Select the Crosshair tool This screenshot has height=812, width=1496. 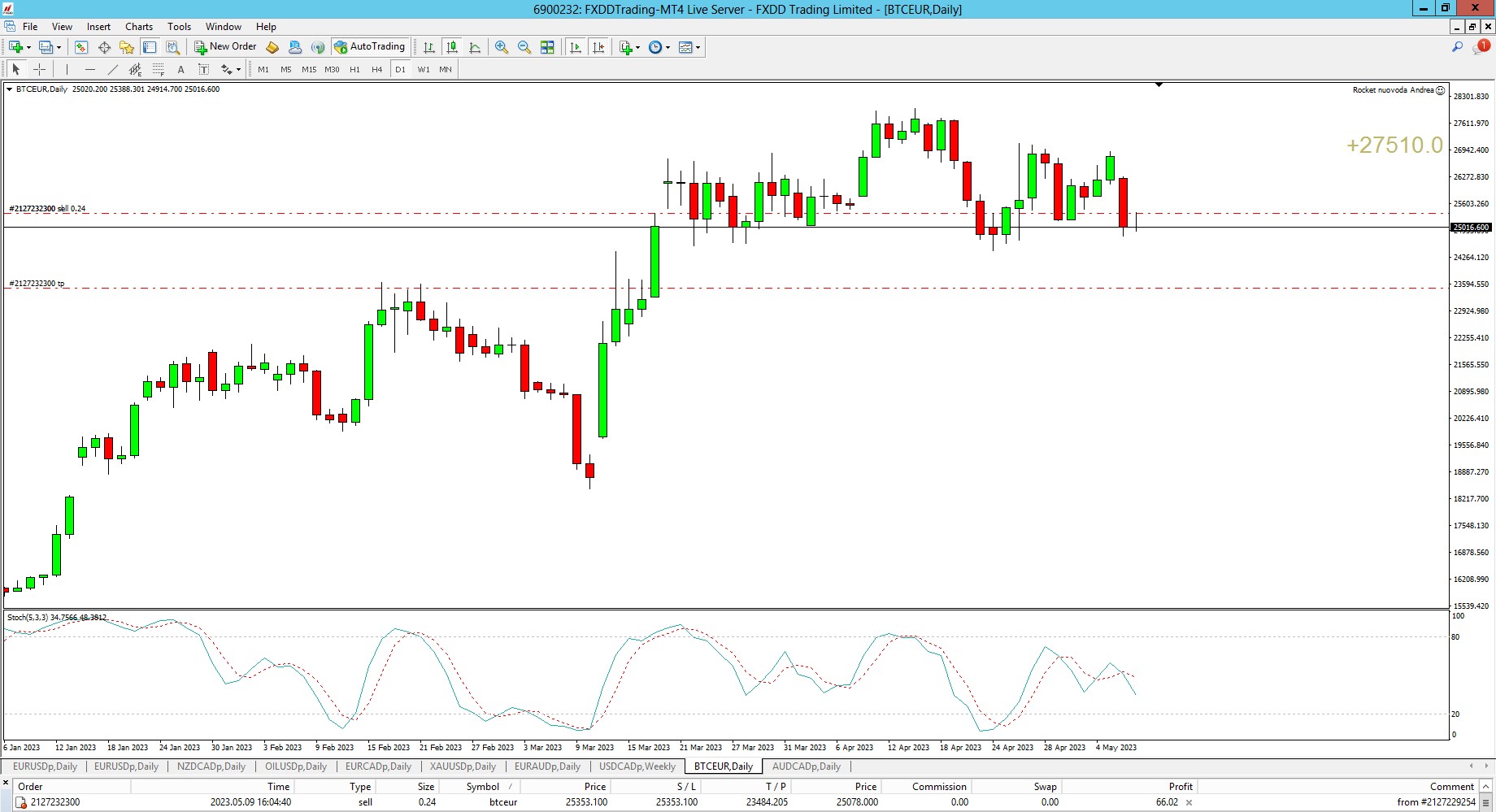pyautogui.click(x=39, y=69)
